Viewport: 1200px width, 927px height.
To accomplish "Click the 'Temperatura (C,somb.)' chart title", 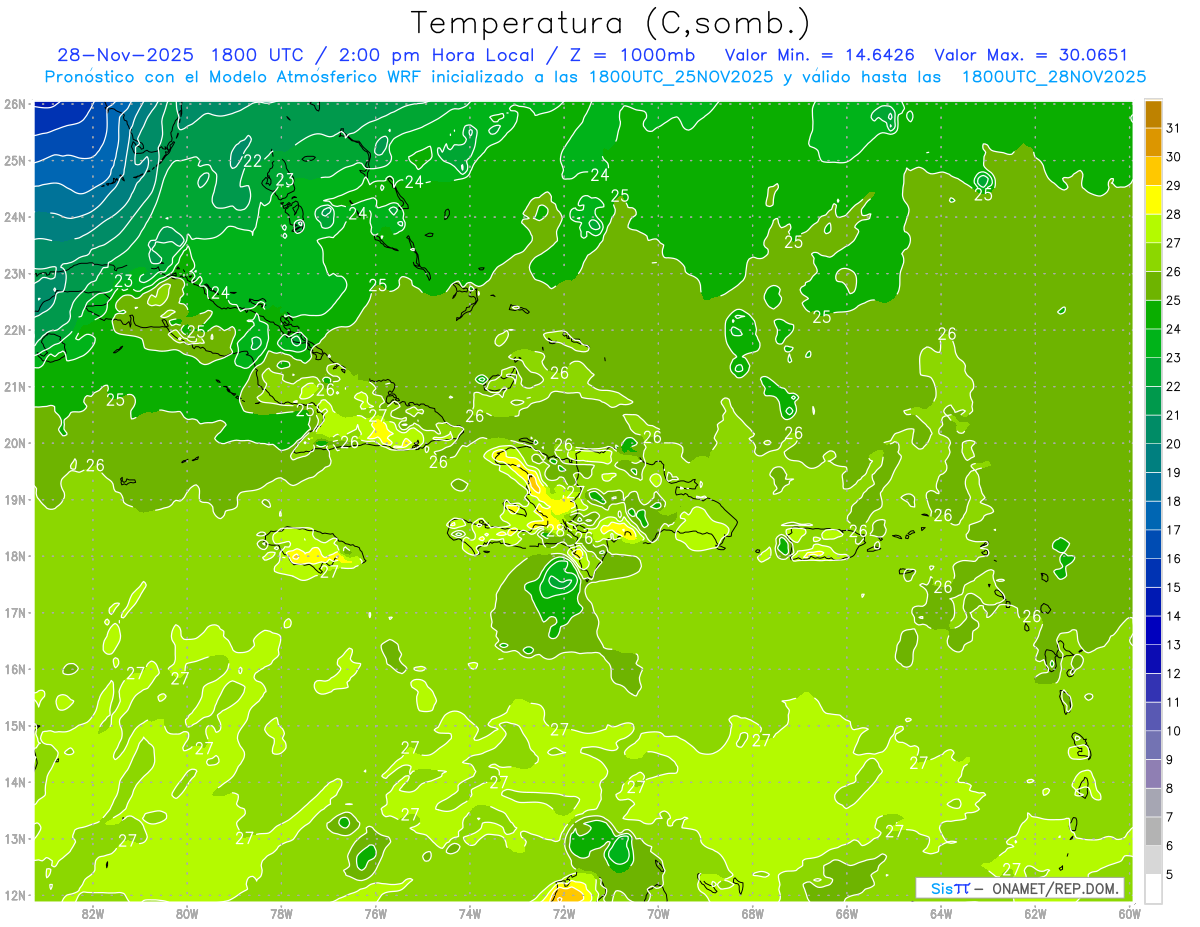I will pyautogui.click(x=610, y=23).
